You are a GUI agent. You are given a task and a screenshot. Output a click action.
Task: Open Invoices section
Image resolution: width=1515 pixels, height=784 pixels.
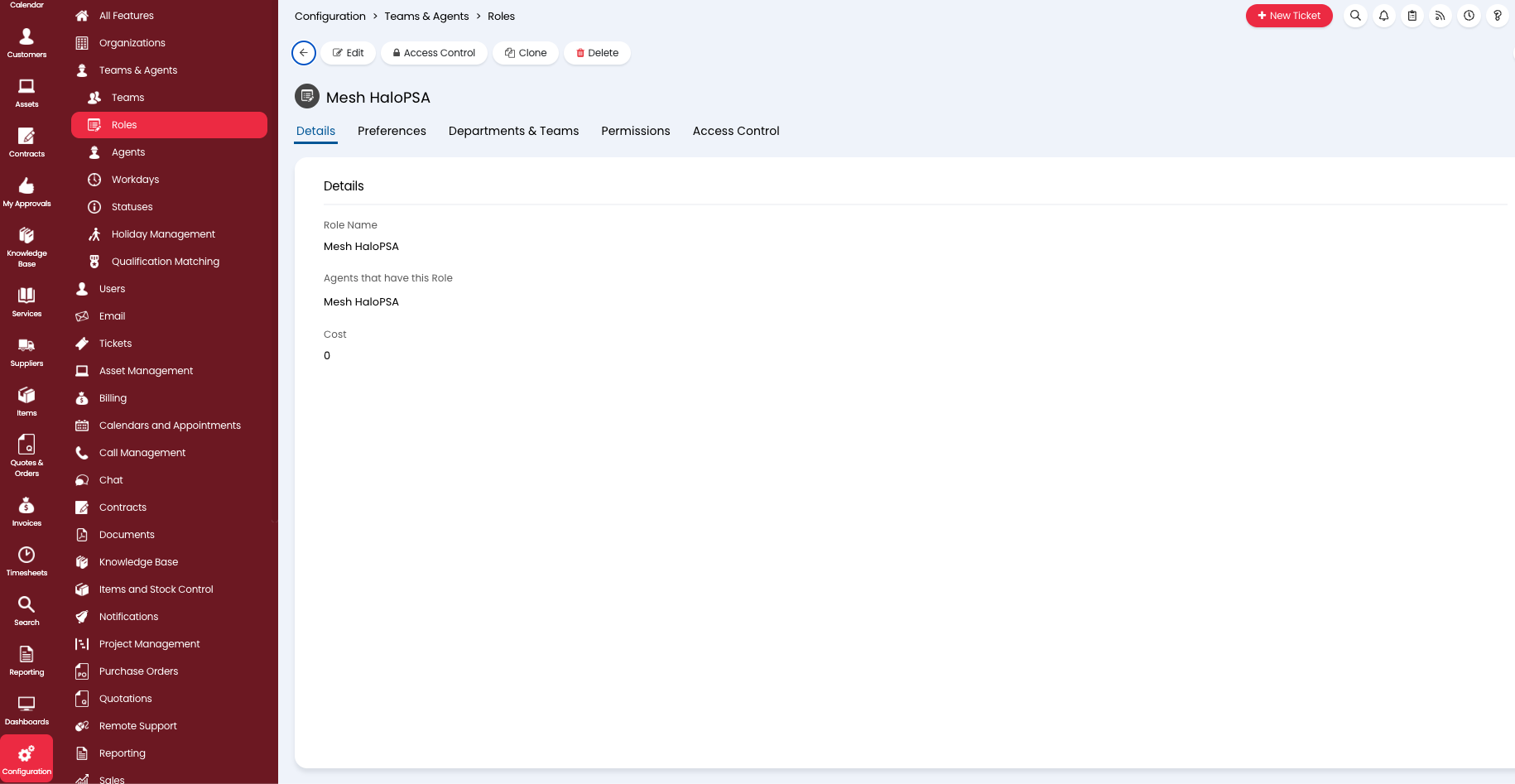pos(26,512)
